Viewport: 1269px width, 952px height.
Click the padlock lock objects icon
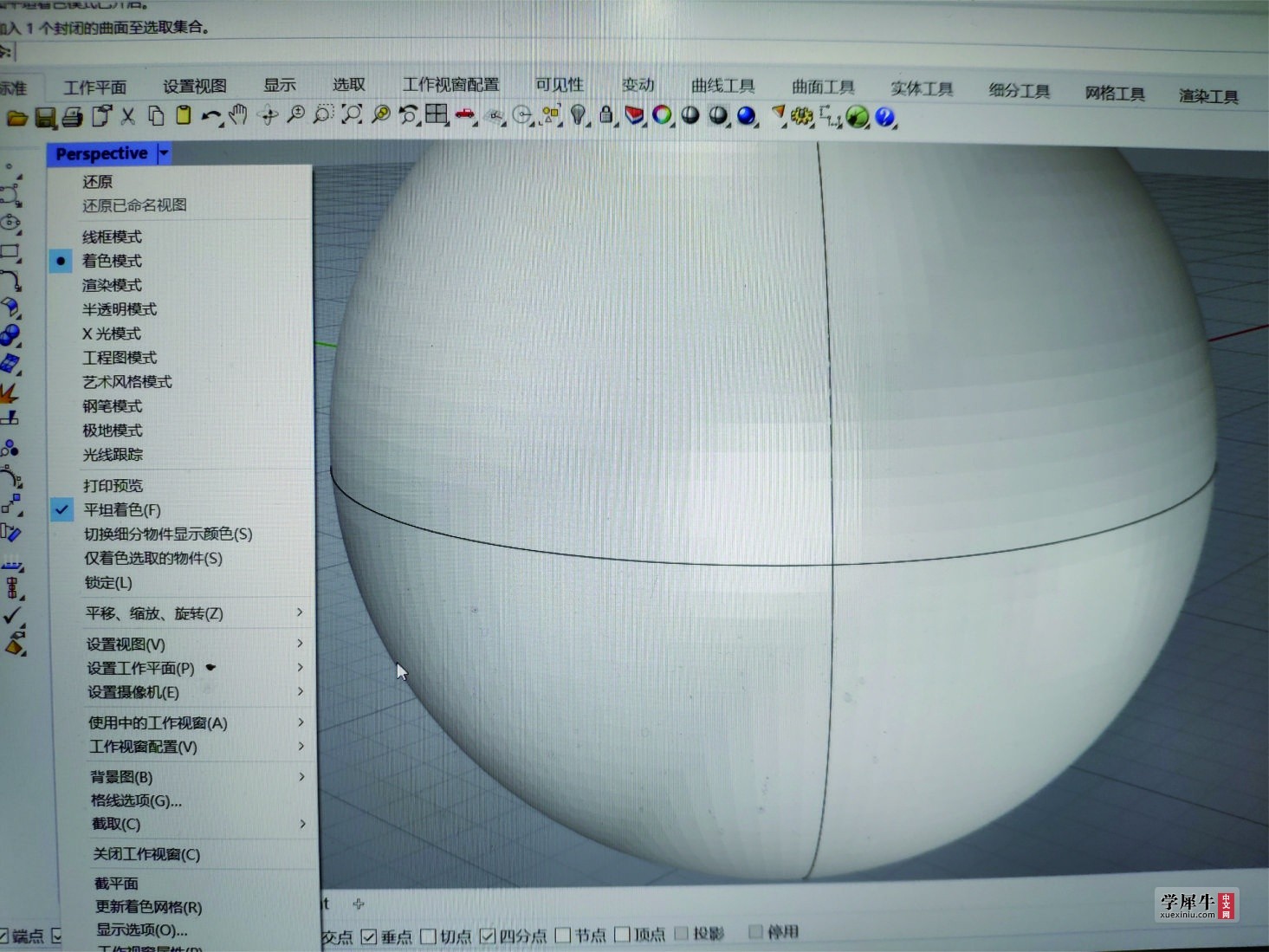click(605, 114)
